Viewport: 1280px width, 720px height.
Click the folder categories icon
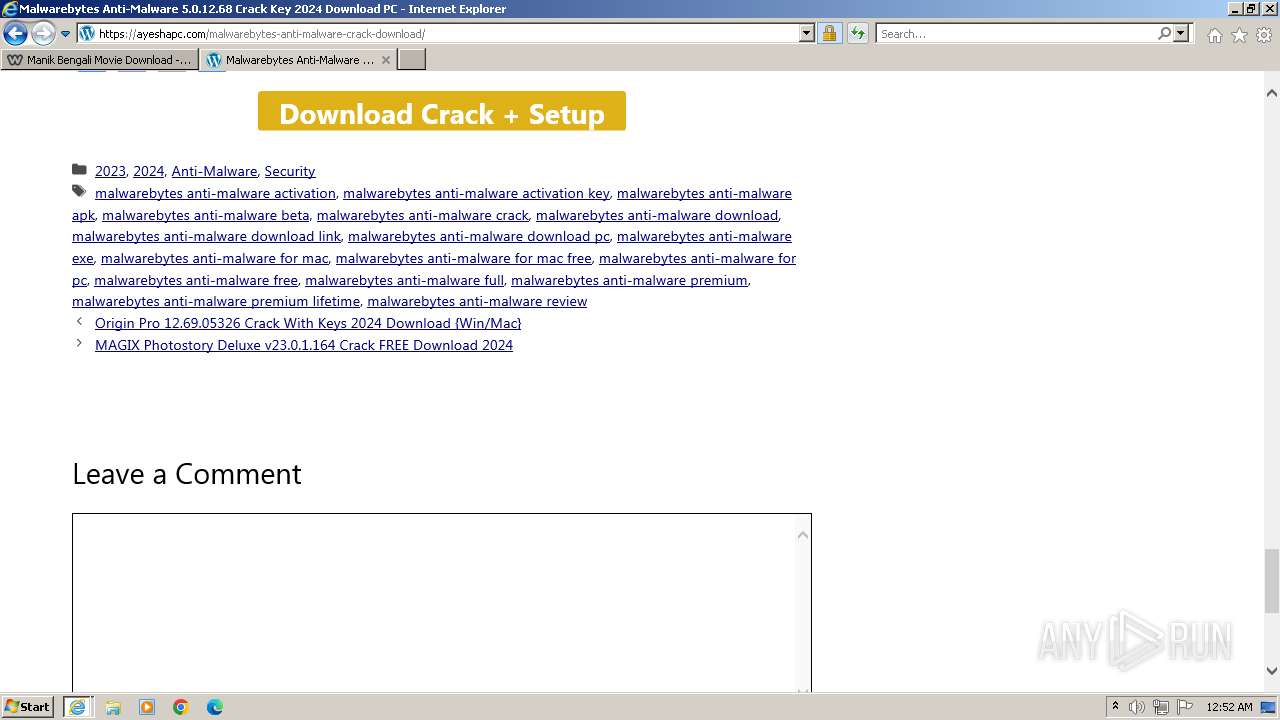pos(79,170)
